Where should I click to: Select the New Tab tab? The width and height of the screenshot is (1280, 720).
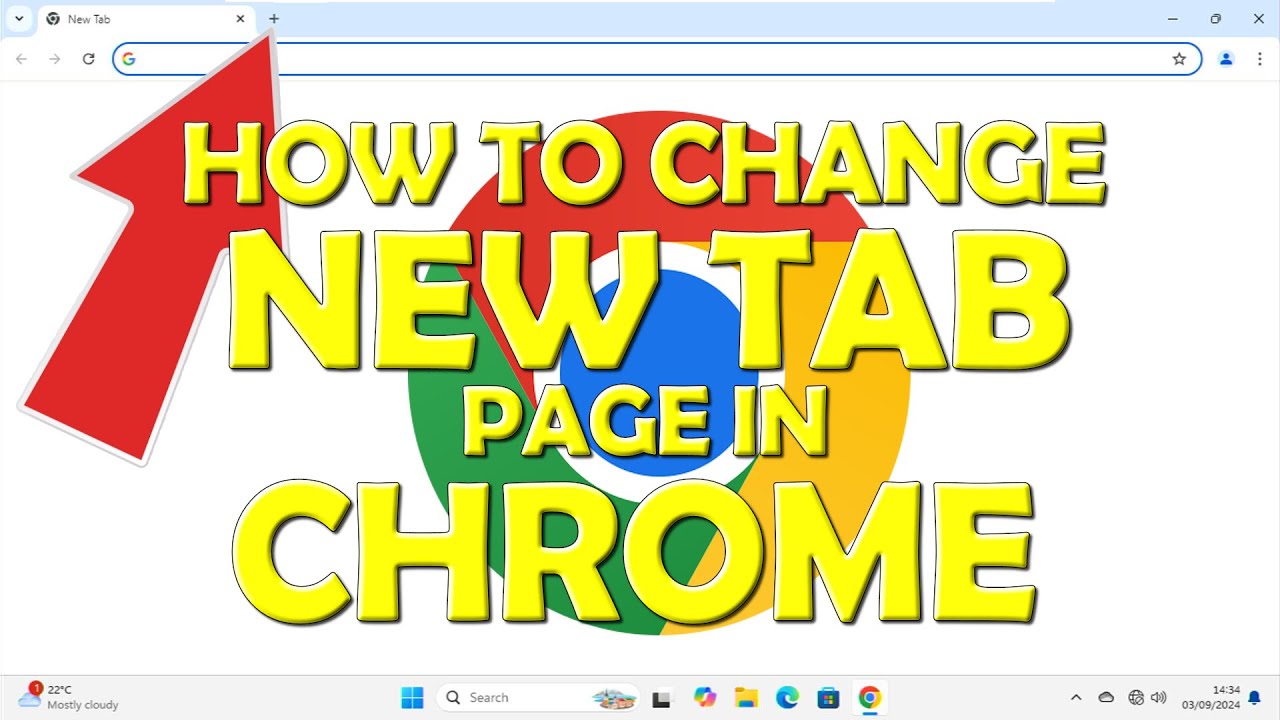point(145,19)
